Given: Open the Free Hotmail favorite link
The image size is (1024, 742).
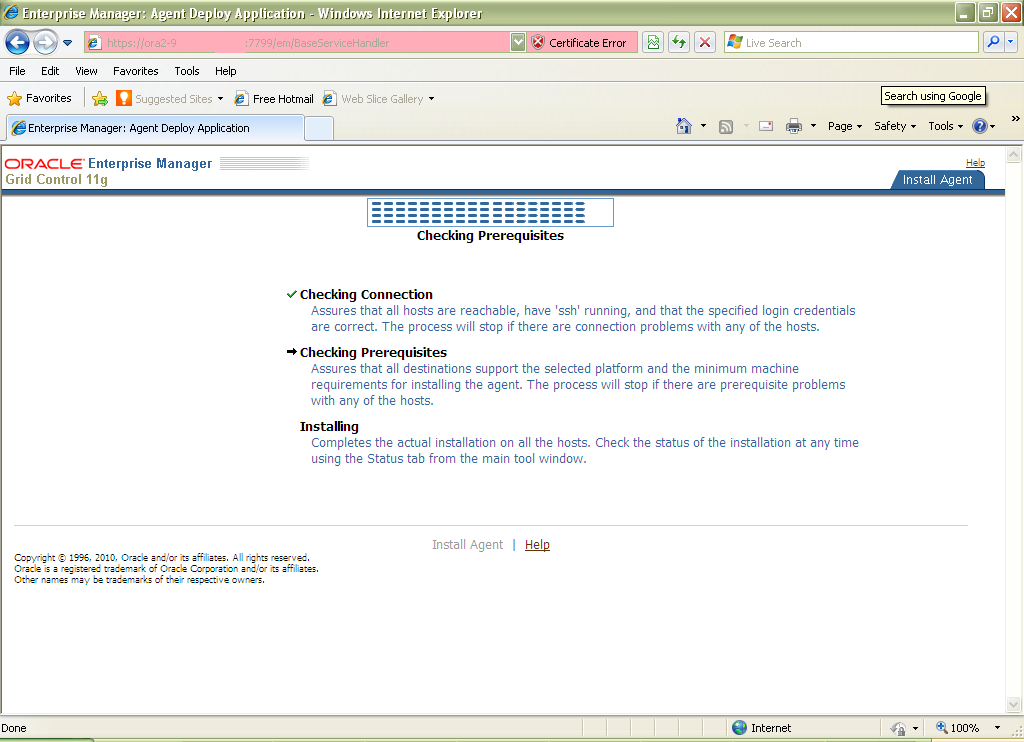Looking at the screenshot, I should (274, 99).
